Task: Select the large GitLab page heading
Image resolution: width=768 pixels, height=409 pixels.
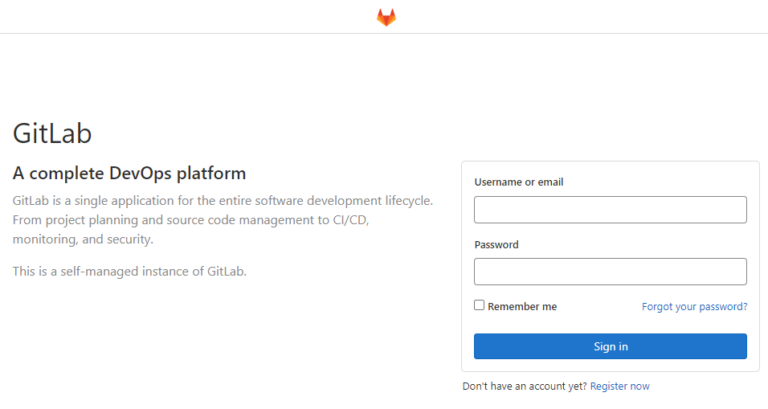Action: (x=52, y=133)
